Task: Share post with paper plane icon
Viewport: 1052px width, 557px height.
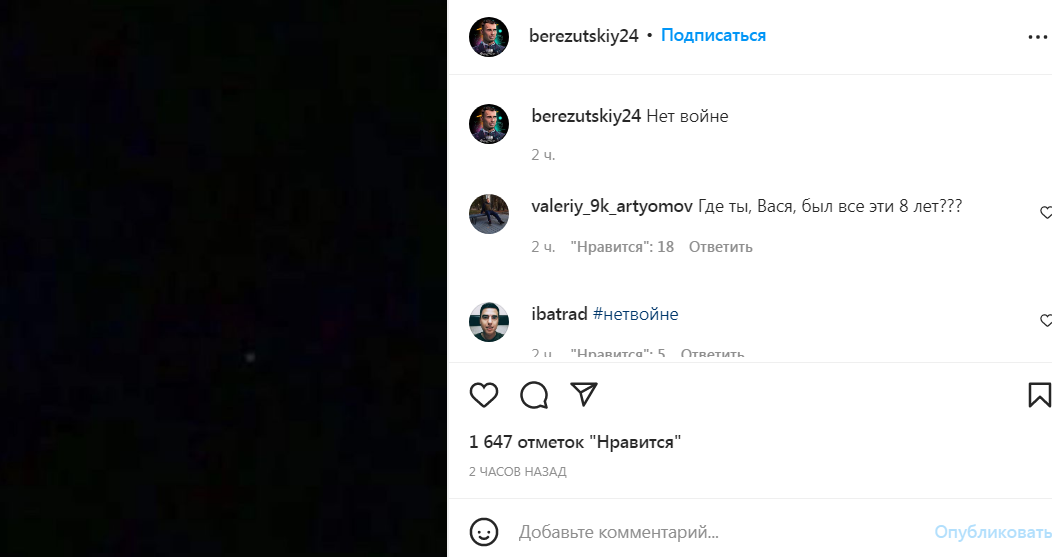Action: pyautogui.click(x=584, y=395)
